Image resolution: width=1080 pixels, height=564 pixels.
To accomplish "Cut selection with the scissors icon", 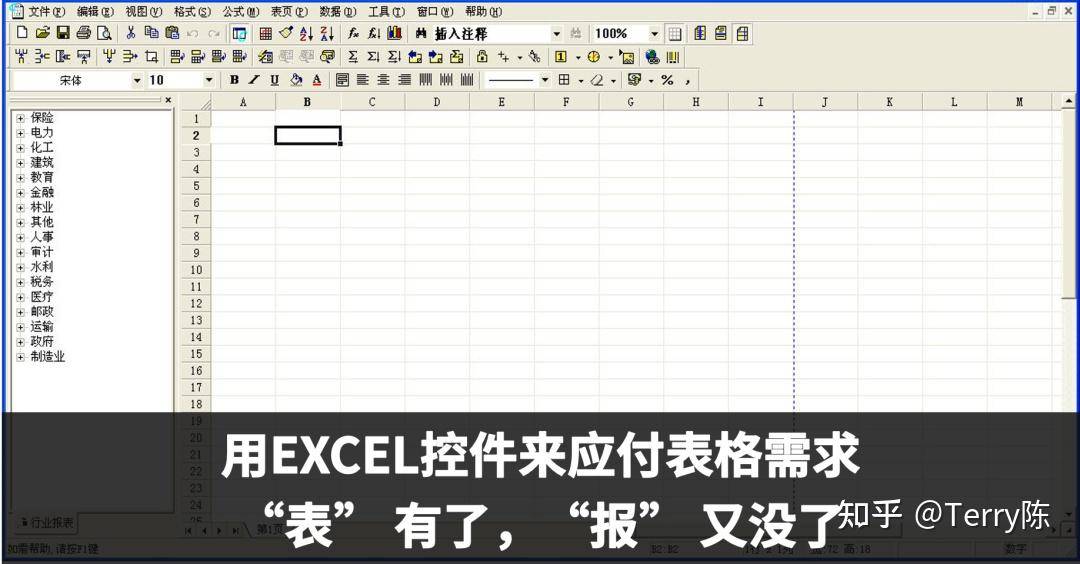I will click(131, 33).
